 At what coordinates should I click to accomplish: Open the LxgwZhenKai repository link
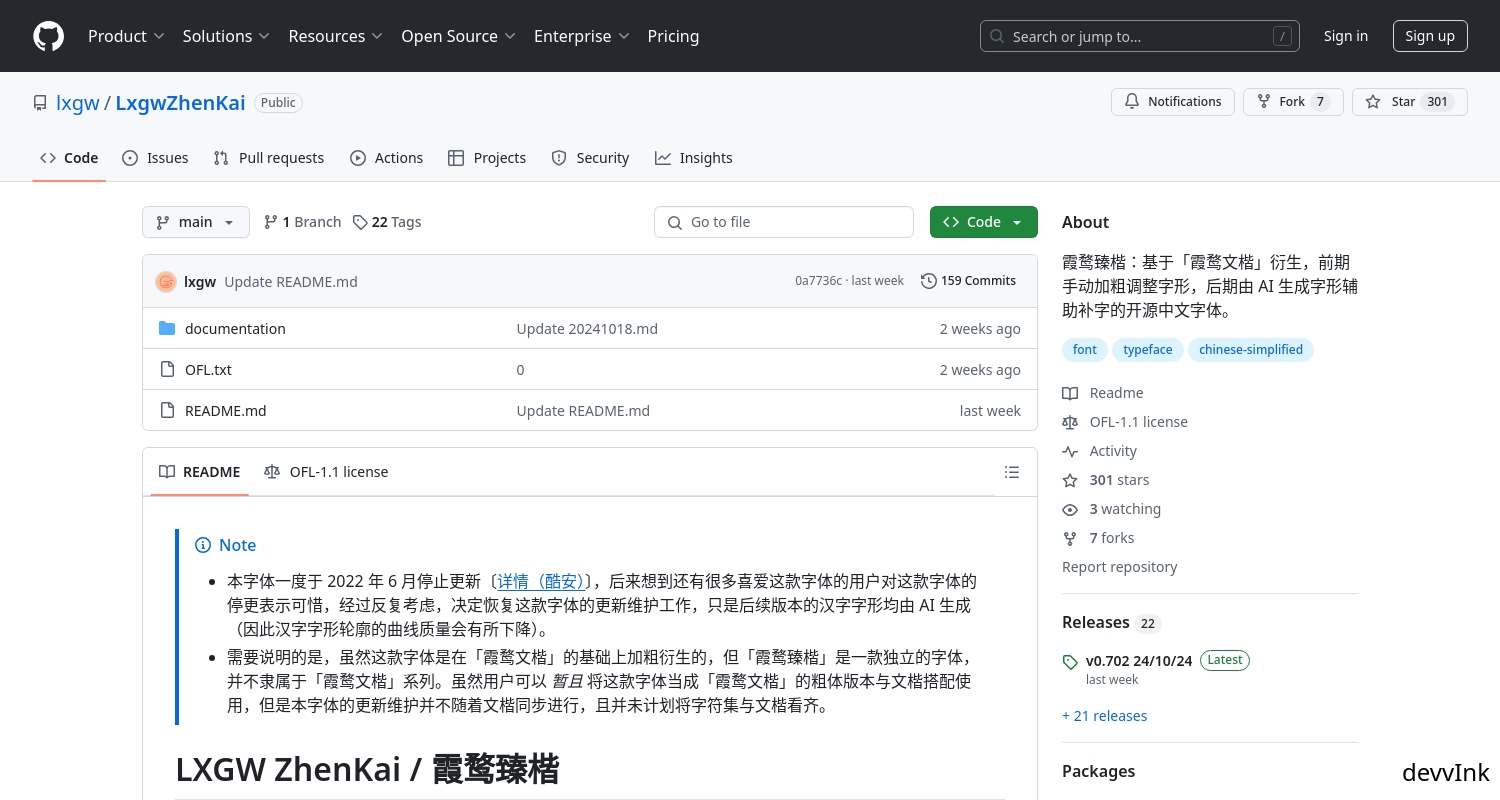(180, 102)
